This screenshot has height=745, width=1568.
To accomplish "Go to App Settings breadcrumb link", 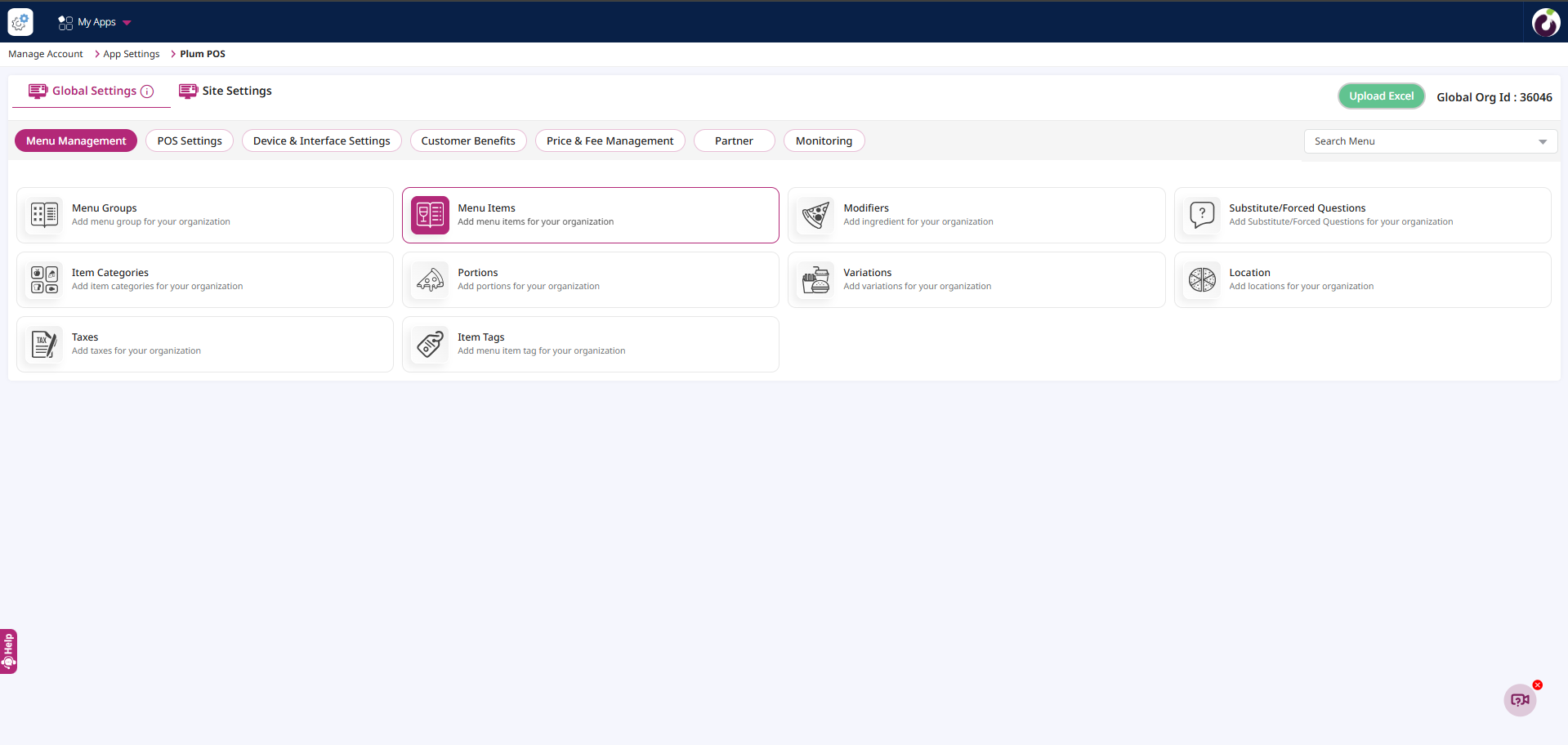I will 132,54.
